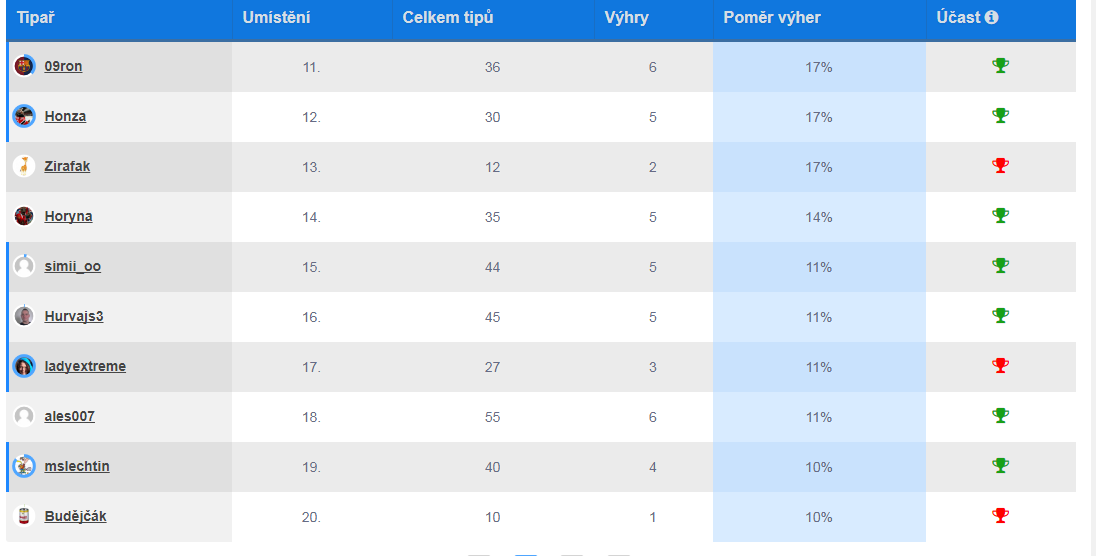Click the giraffe avatar next to Zirafak
1096x556 pixels.
(24, 166)
